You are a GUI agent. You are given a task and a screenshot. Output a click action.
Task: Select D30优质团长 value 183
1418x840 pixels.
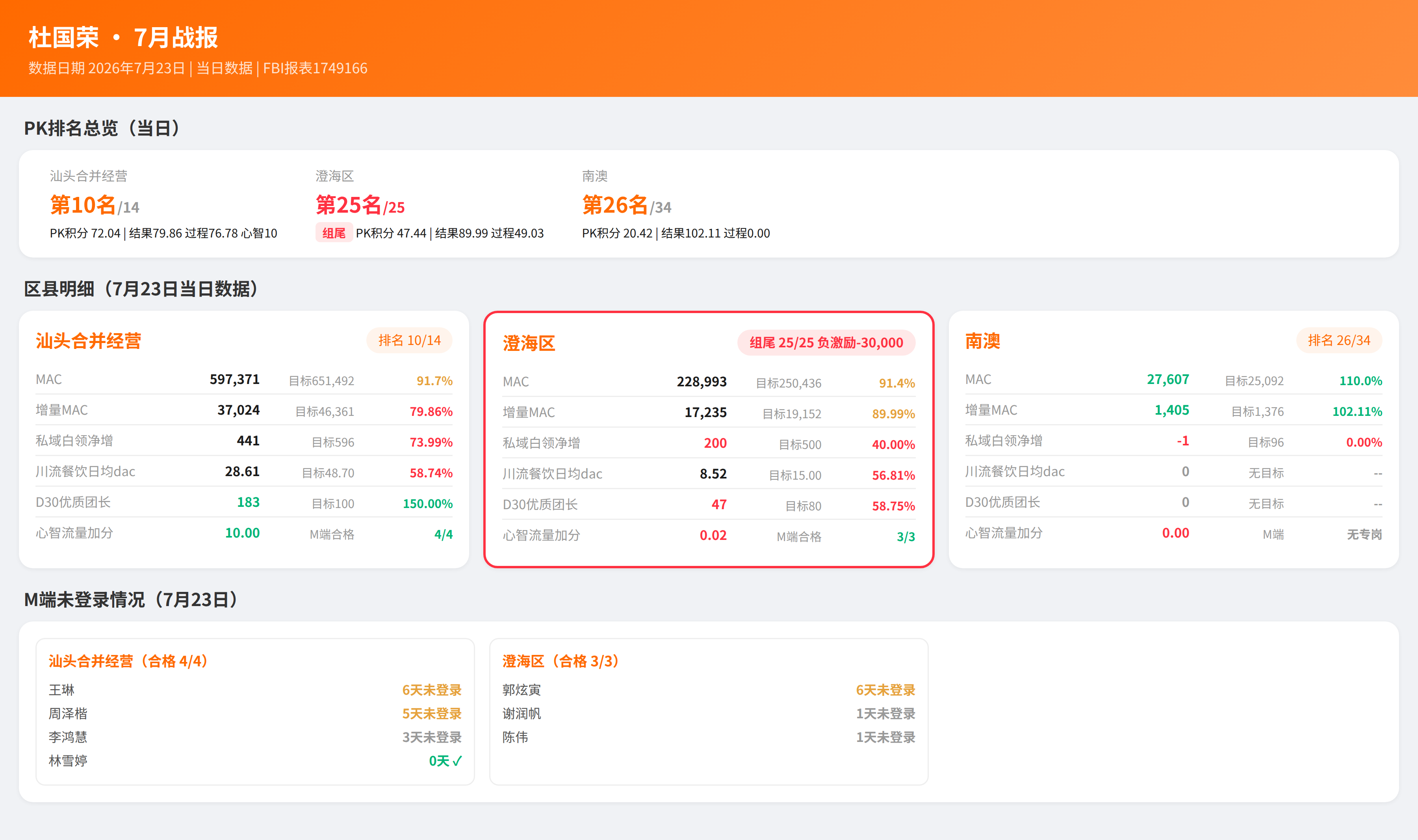(x=248, y=502)
